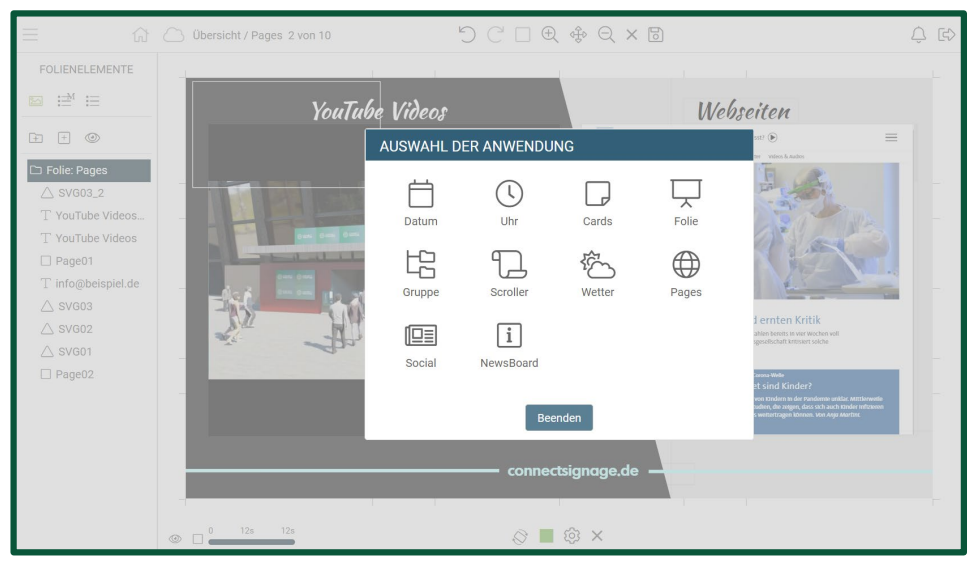Choose the Uhr clock application
This screenshot has height=565, width=975.
(x=509, y=194)
